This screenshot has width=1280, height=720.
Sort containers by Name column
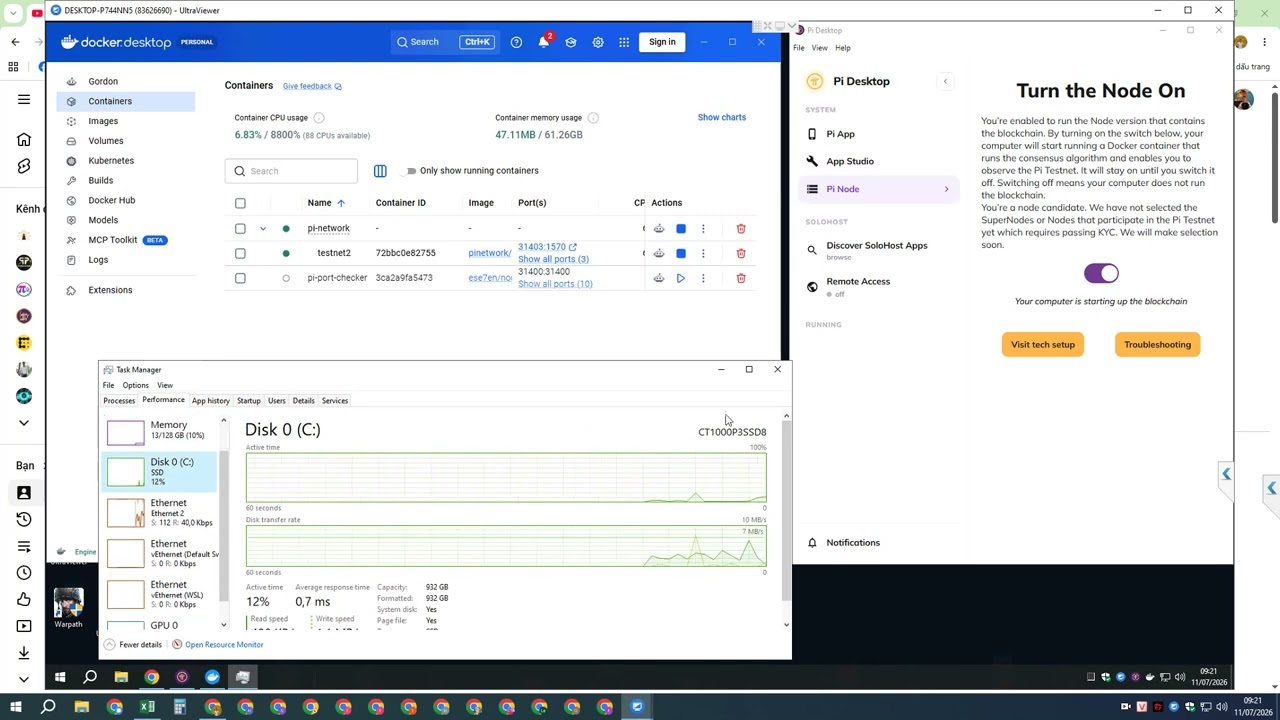tap(325, 203)
